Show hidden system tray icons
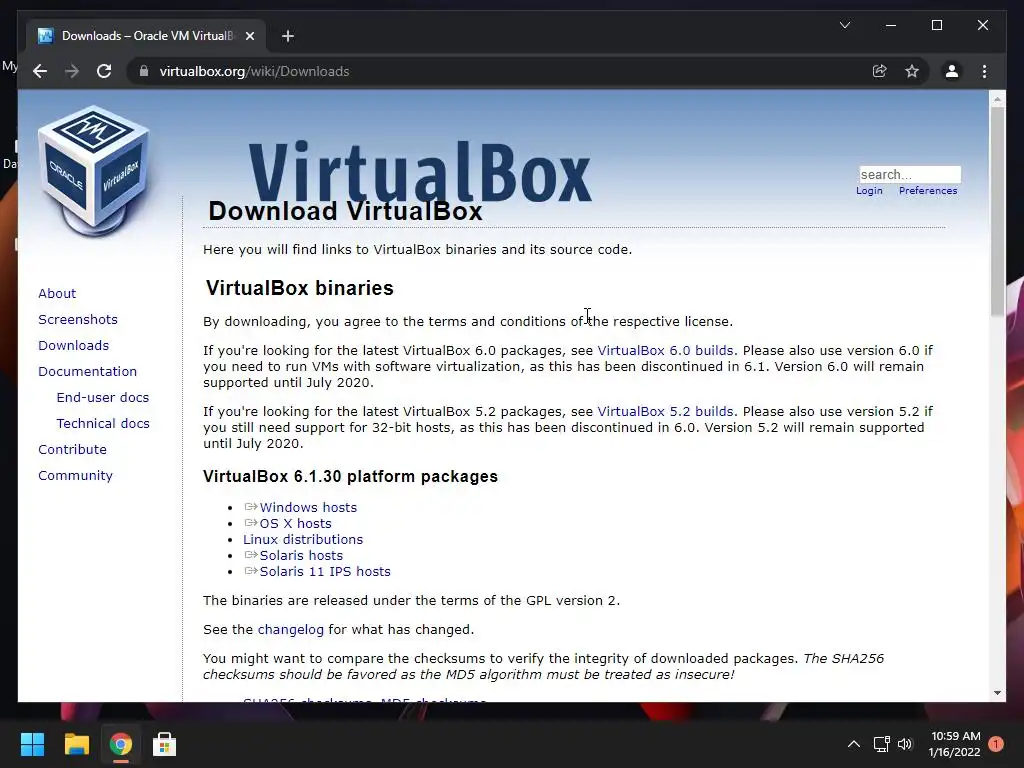The height and width of the screenshot is (768, 1024). (x=854, y=744)
